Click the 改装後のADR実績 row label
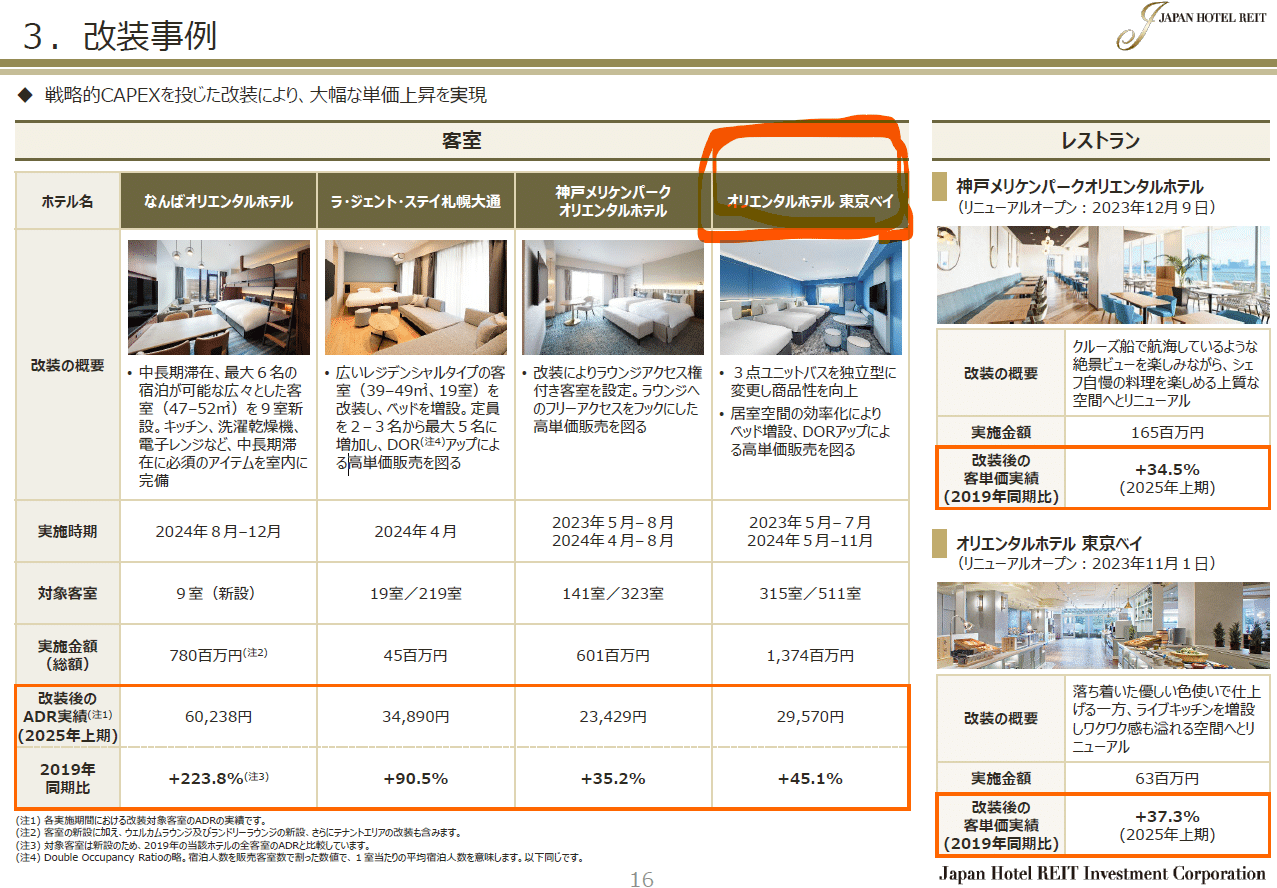Image resolution: width=1277 pixels, height=888 pixels. [x=67, y=716]
